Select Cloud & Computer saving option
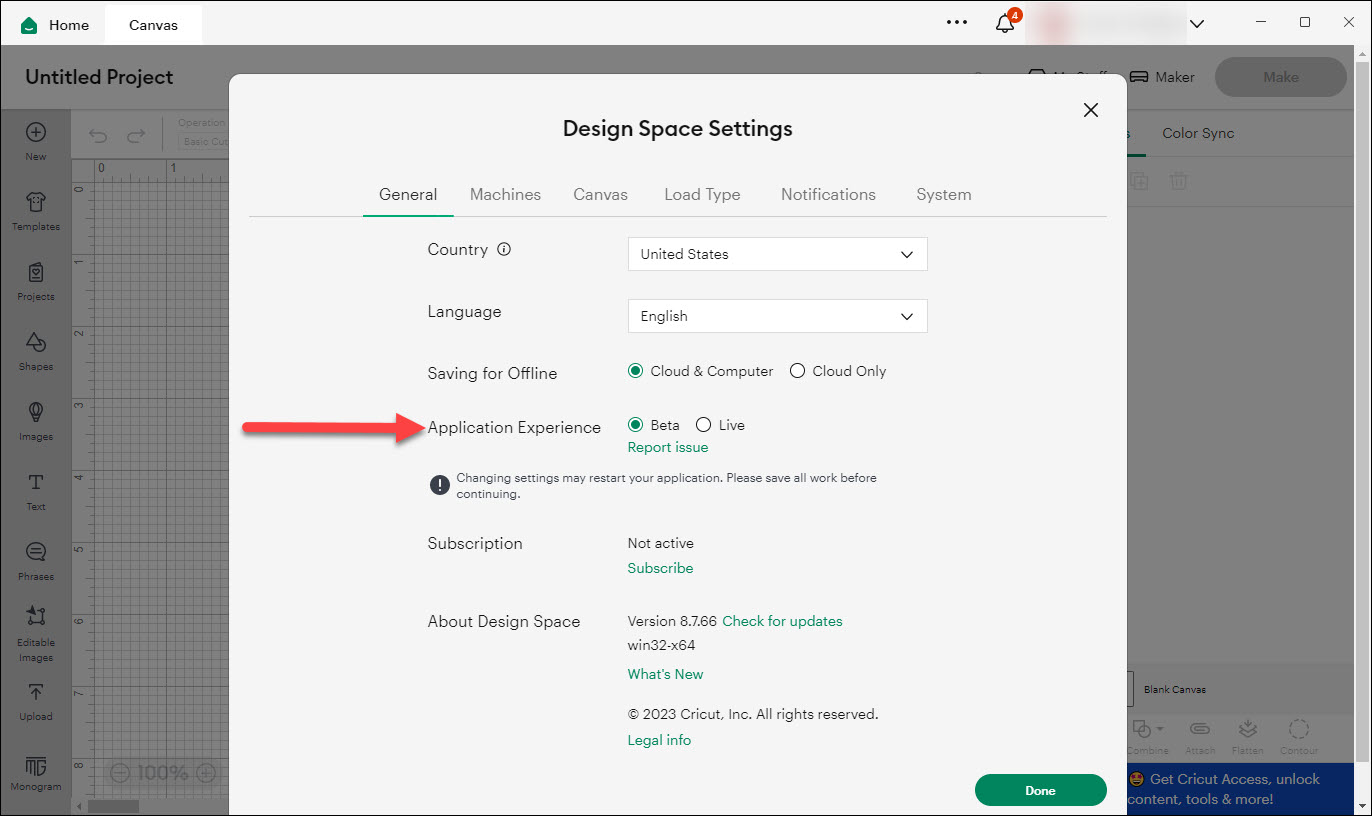The width and height of the screenshot is (1372, 816). 635,371
